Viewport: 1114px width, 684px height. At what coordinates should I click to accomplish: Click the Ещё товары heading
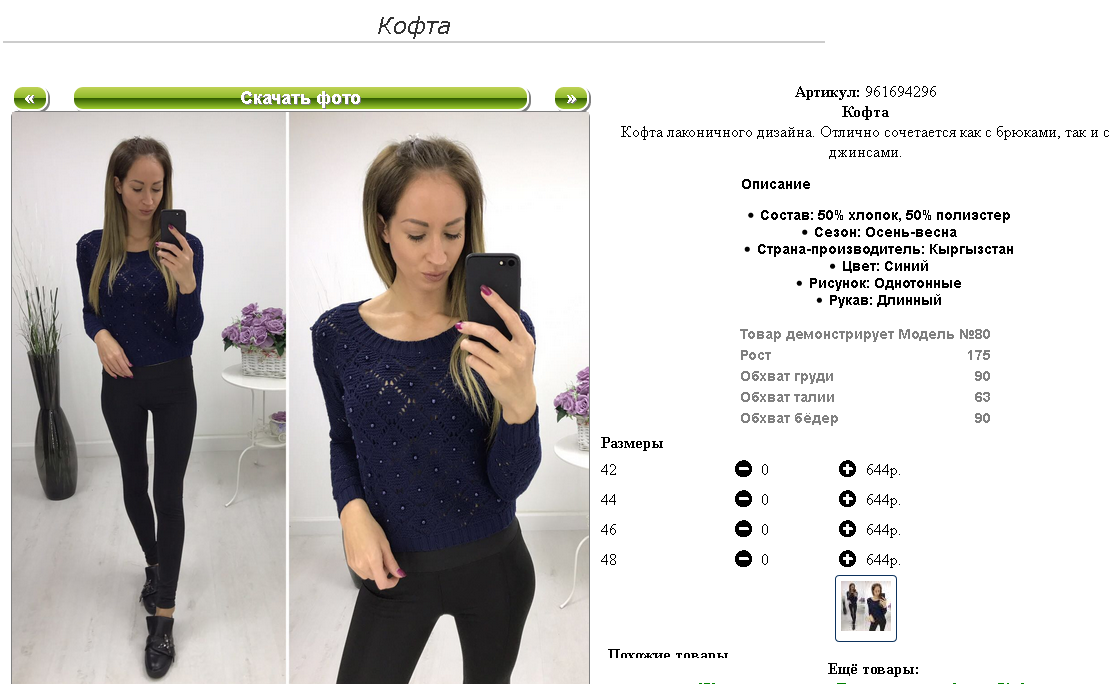tap(873, 669)
